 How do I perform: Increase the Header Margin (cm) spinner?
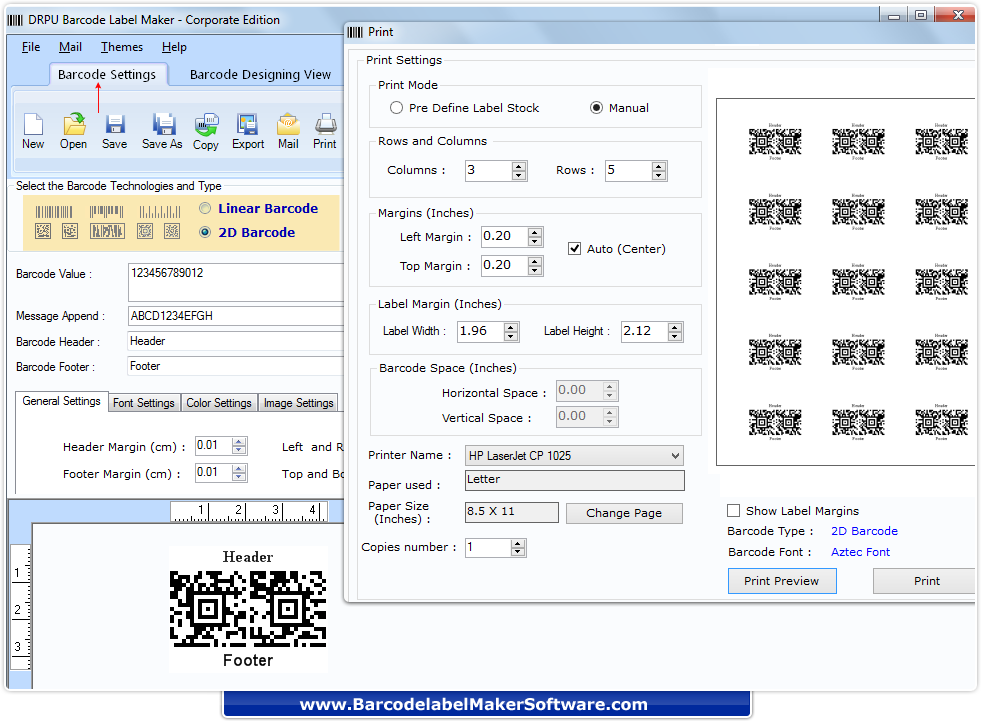click(239, 441)
